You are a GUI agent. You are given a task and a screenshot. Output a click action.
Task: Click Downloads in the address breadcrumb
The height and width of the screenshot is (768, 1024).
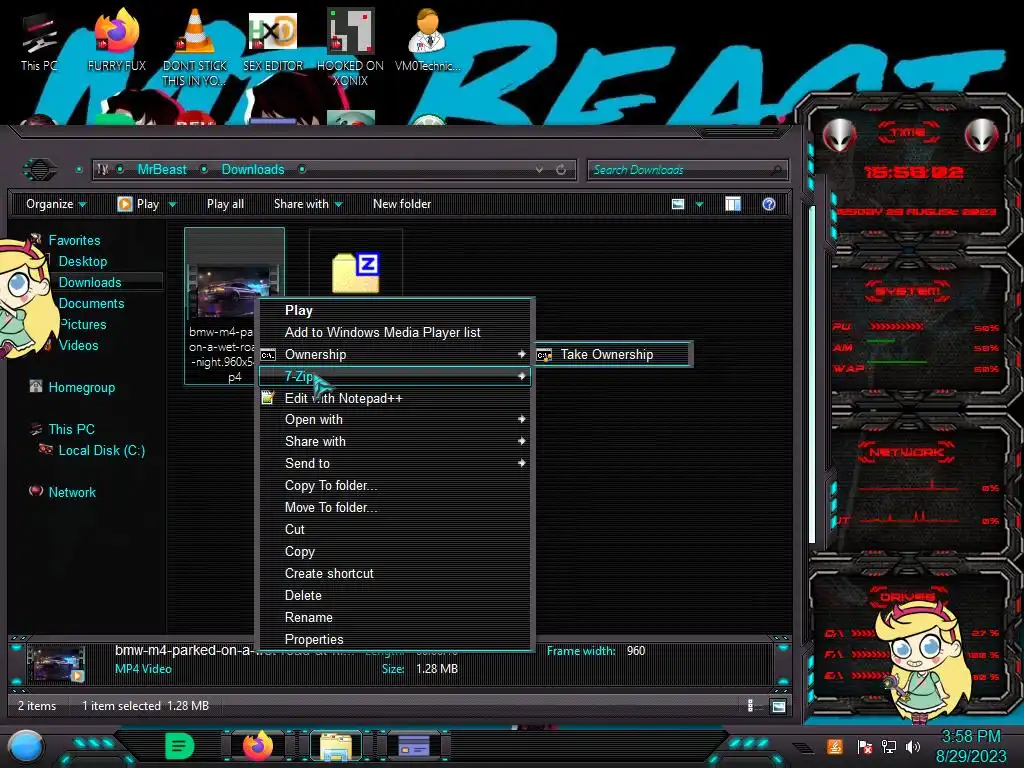253,169
